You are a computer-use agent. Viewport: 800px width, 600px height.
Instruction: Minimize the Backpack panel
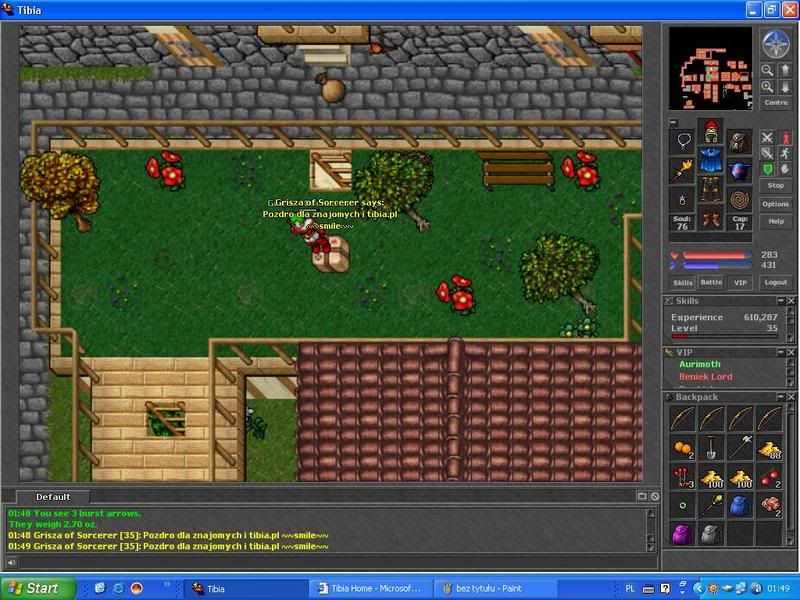(781, 396)
